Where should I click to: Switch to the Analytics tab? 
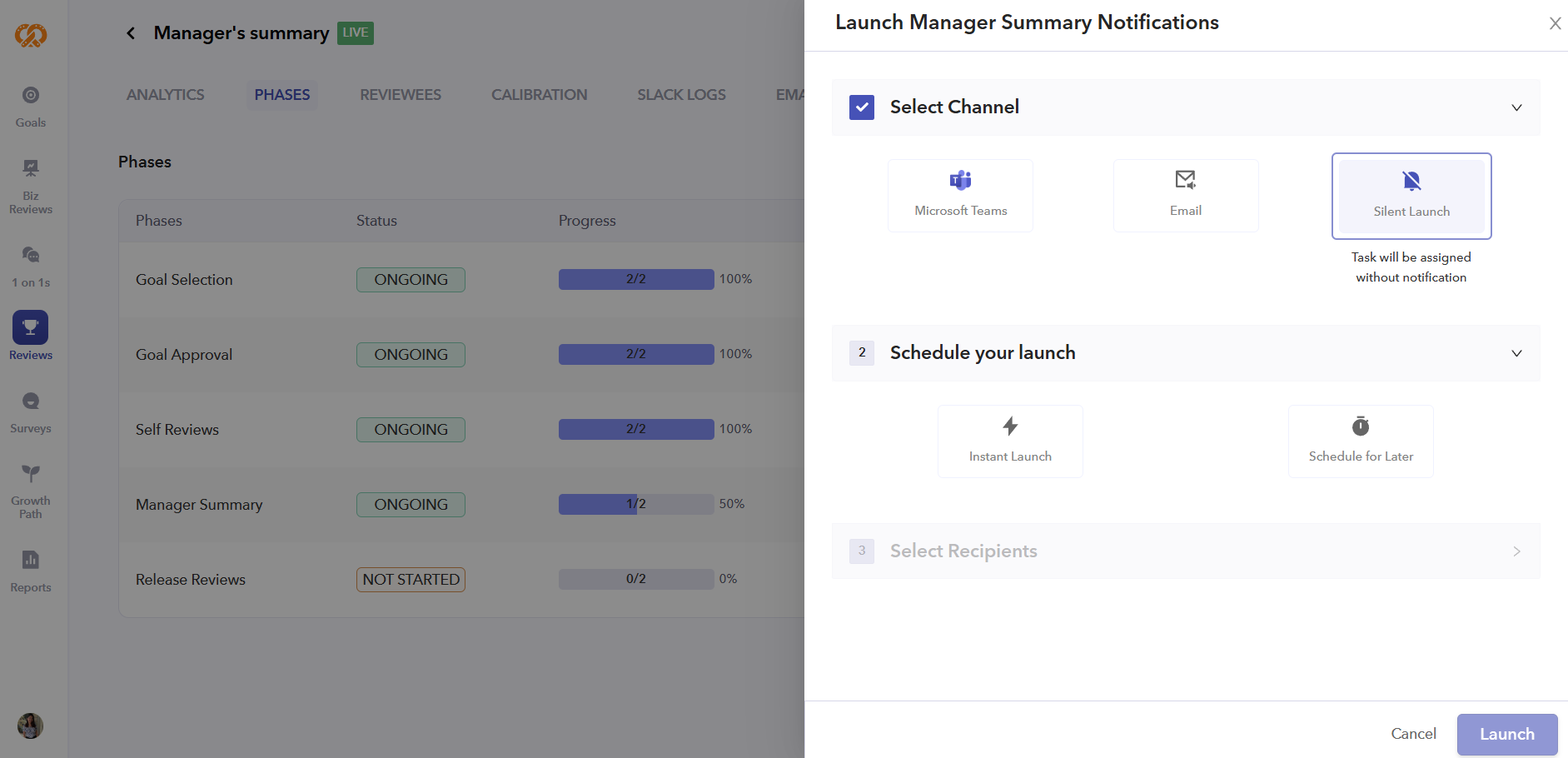(165, 95)
